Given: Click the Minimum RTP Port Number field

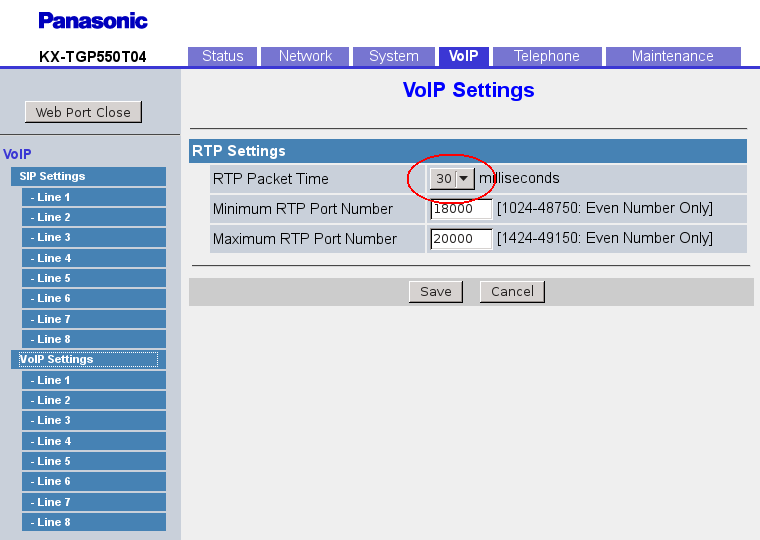Looking at the screenshot, I should point(461,209).
